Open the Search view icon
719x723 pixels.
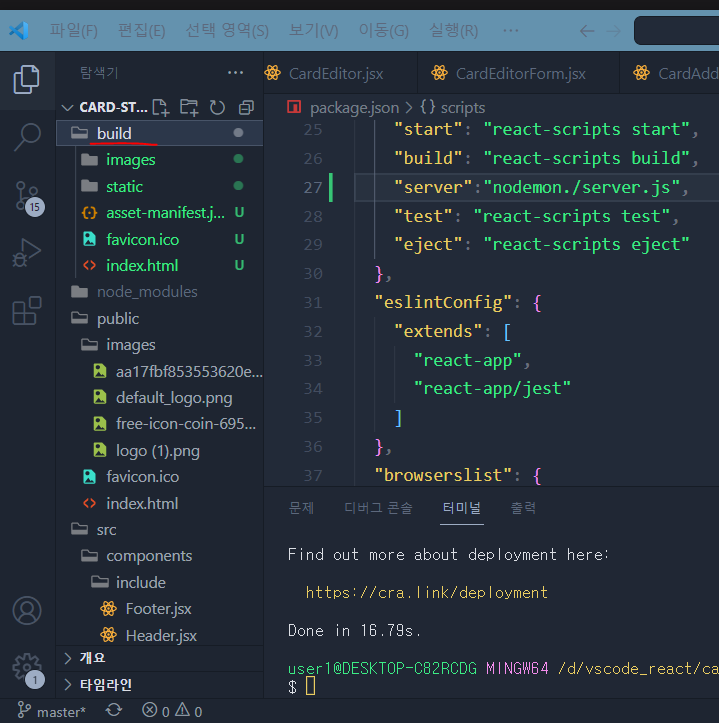coord(27,137)
